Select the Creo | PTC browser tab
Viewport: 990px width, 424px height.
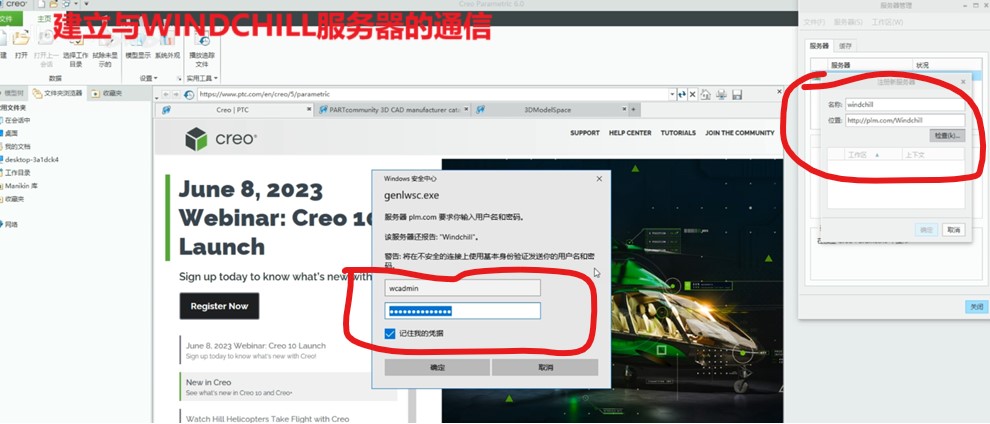tap(232, 109)
